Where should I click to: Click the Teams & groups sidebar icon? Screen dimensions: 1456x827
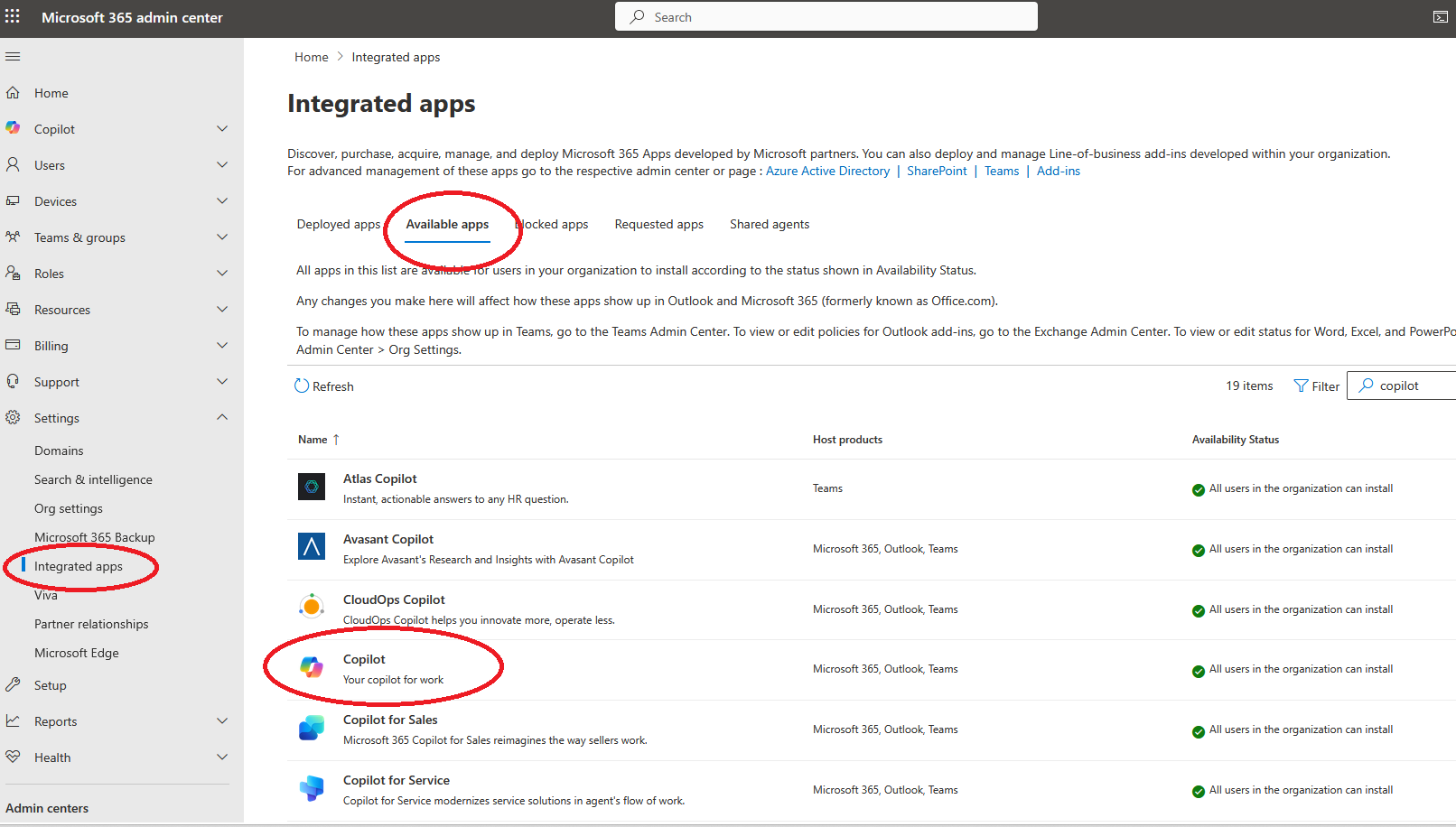13,237
